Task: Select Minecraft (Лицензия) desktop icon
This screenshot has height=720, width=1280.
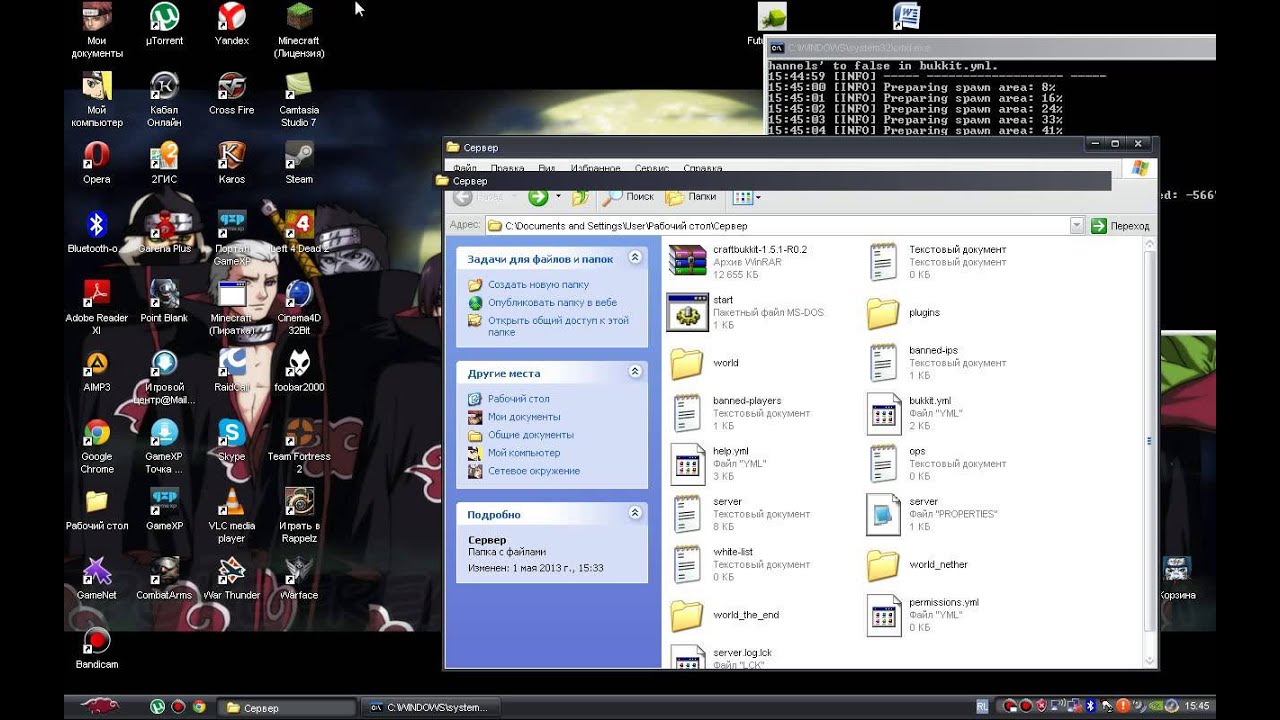Action: pyautogui.click(x=299, y=30)
